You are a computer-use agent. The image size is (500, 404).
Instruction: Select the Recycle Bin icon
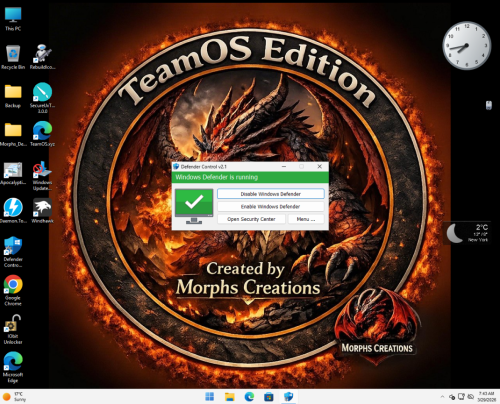[x=13, y=57]
